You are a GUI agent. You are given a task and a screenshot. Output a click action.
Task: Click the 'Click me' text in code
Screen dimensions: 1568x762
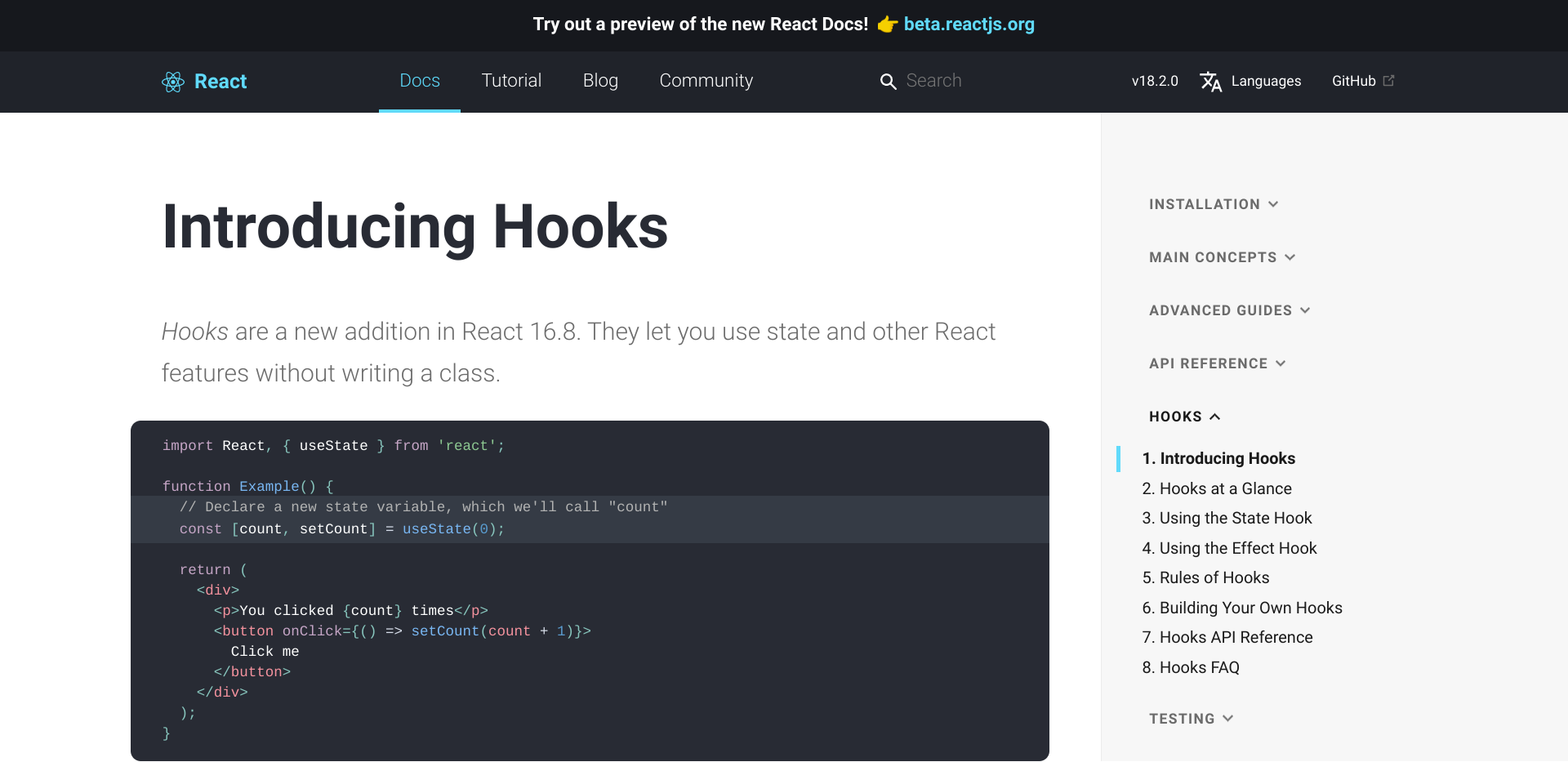pyautogui.click(x=265, y=652)
